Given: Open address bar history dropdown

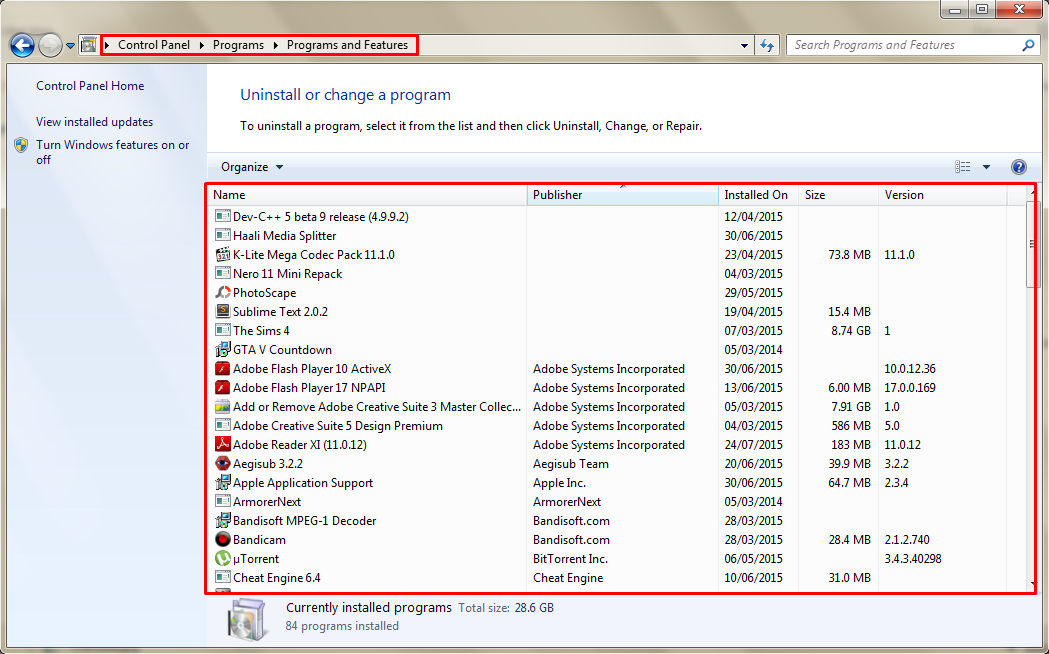Looking at the screenshot, I should (x=745, y=46).
